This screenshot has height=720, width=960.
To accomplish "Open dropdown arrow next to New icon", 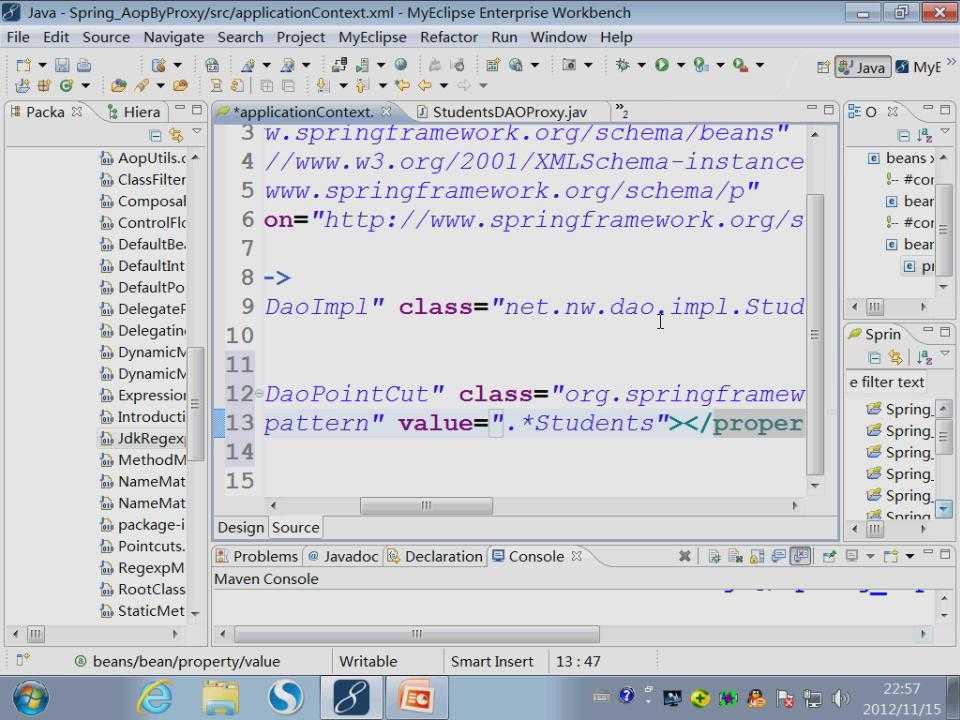I will point(42,65).
